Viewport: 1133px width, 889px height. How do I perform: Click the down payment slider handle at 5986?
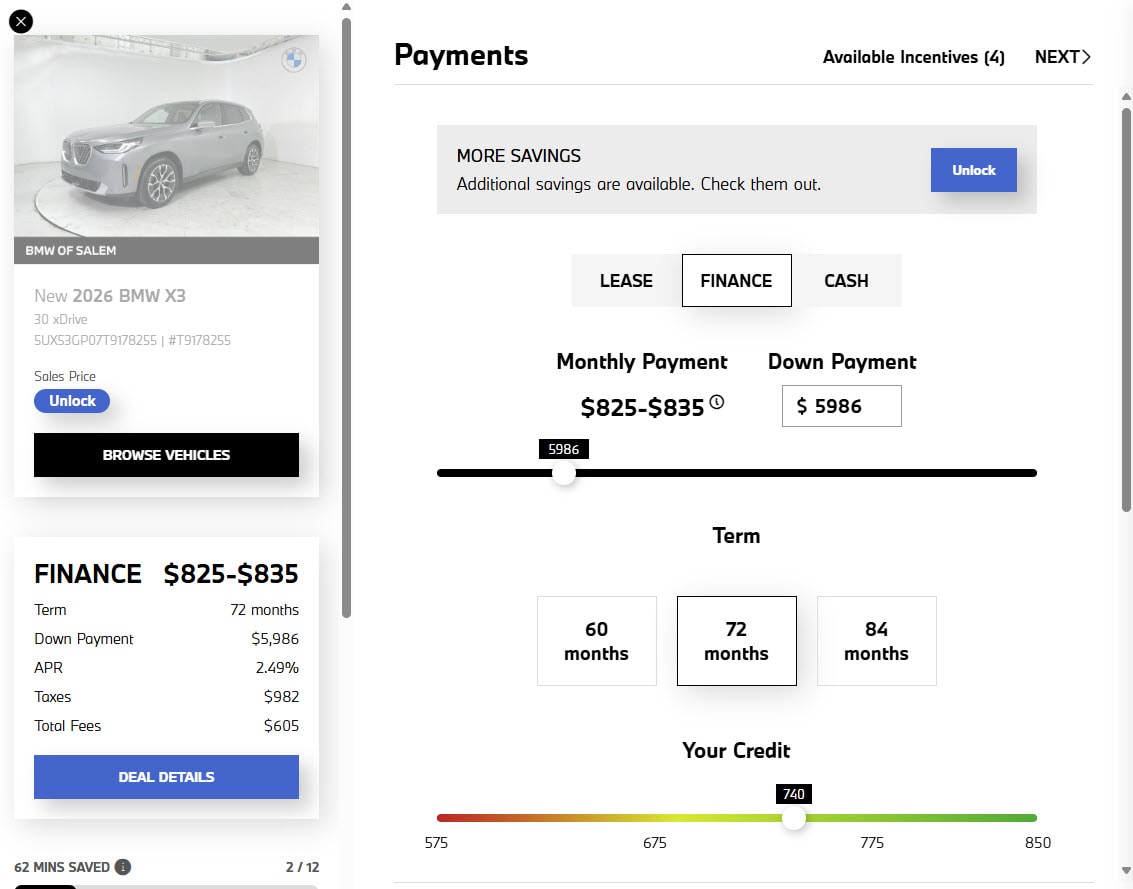(x=564, y=473)
